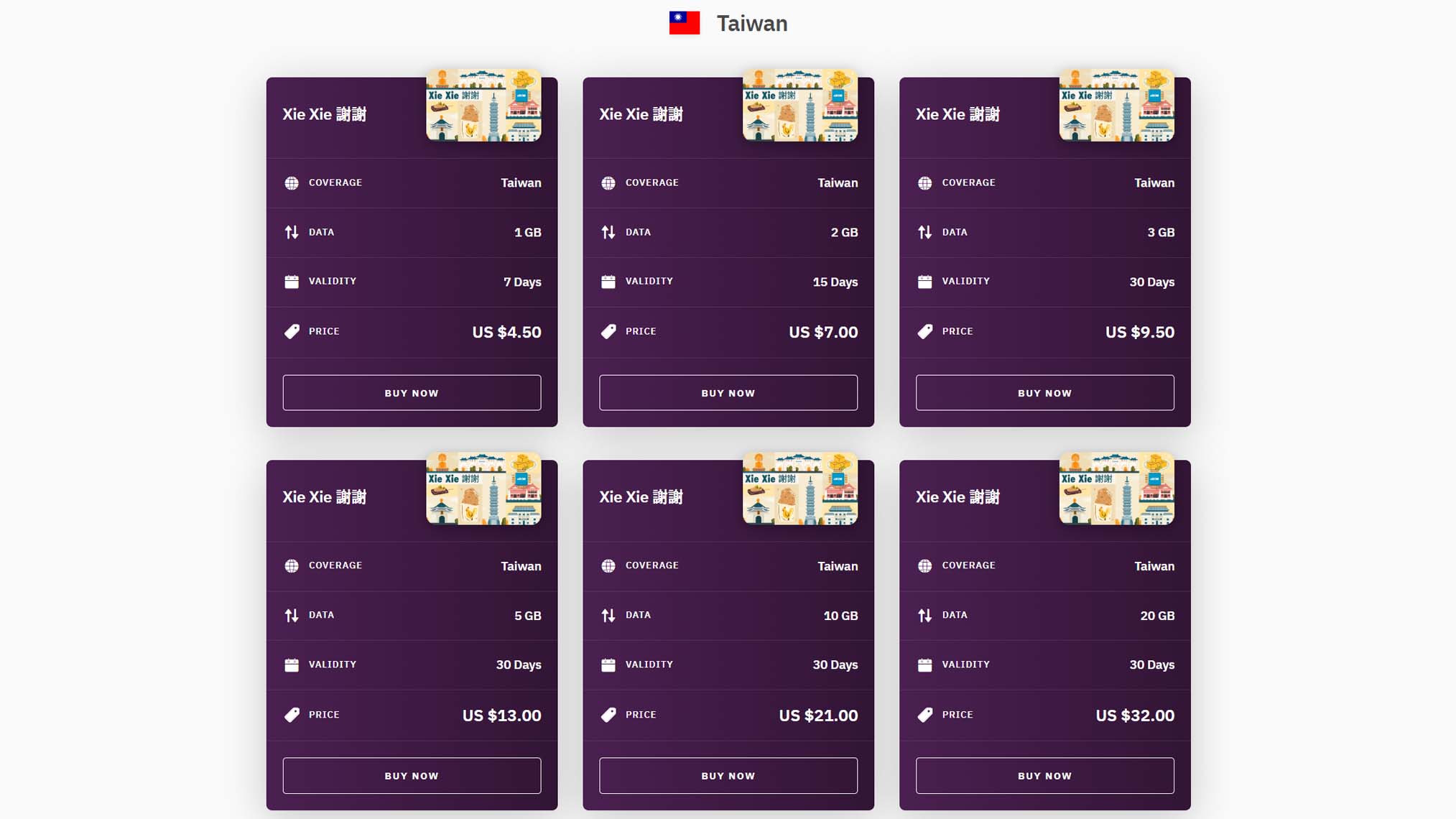1456x819 pixels.
Task: Click price tag icon on US $9.50 card
Action: [x=925, y=331]
